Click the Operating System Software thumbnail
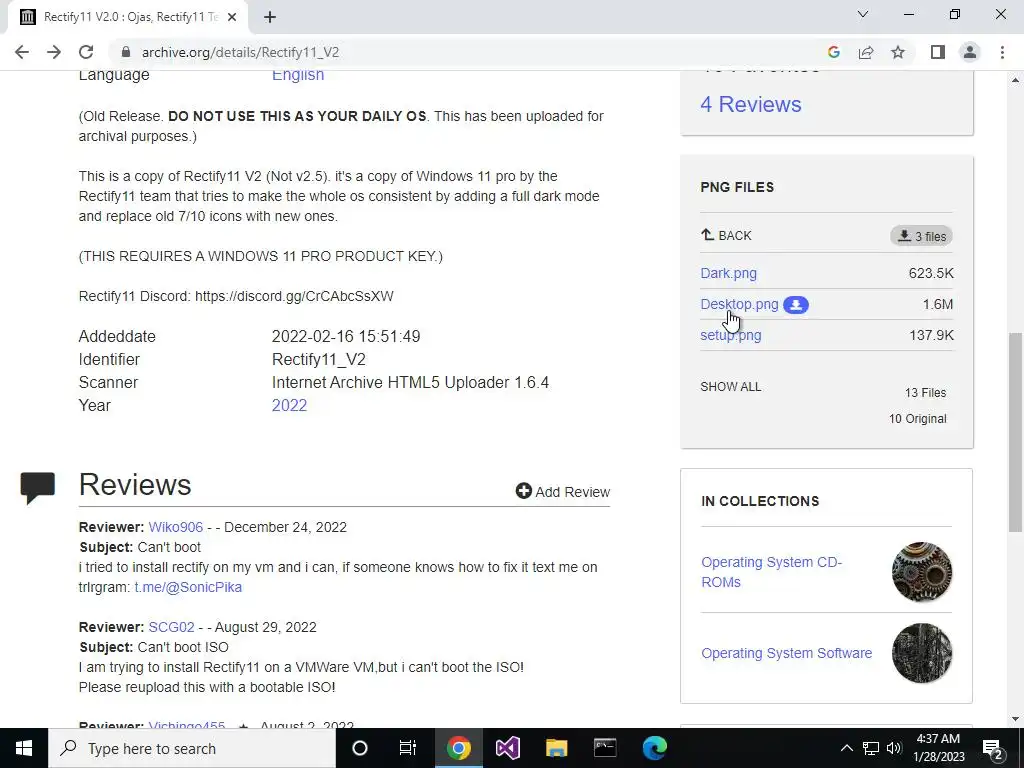 (921, 653)
